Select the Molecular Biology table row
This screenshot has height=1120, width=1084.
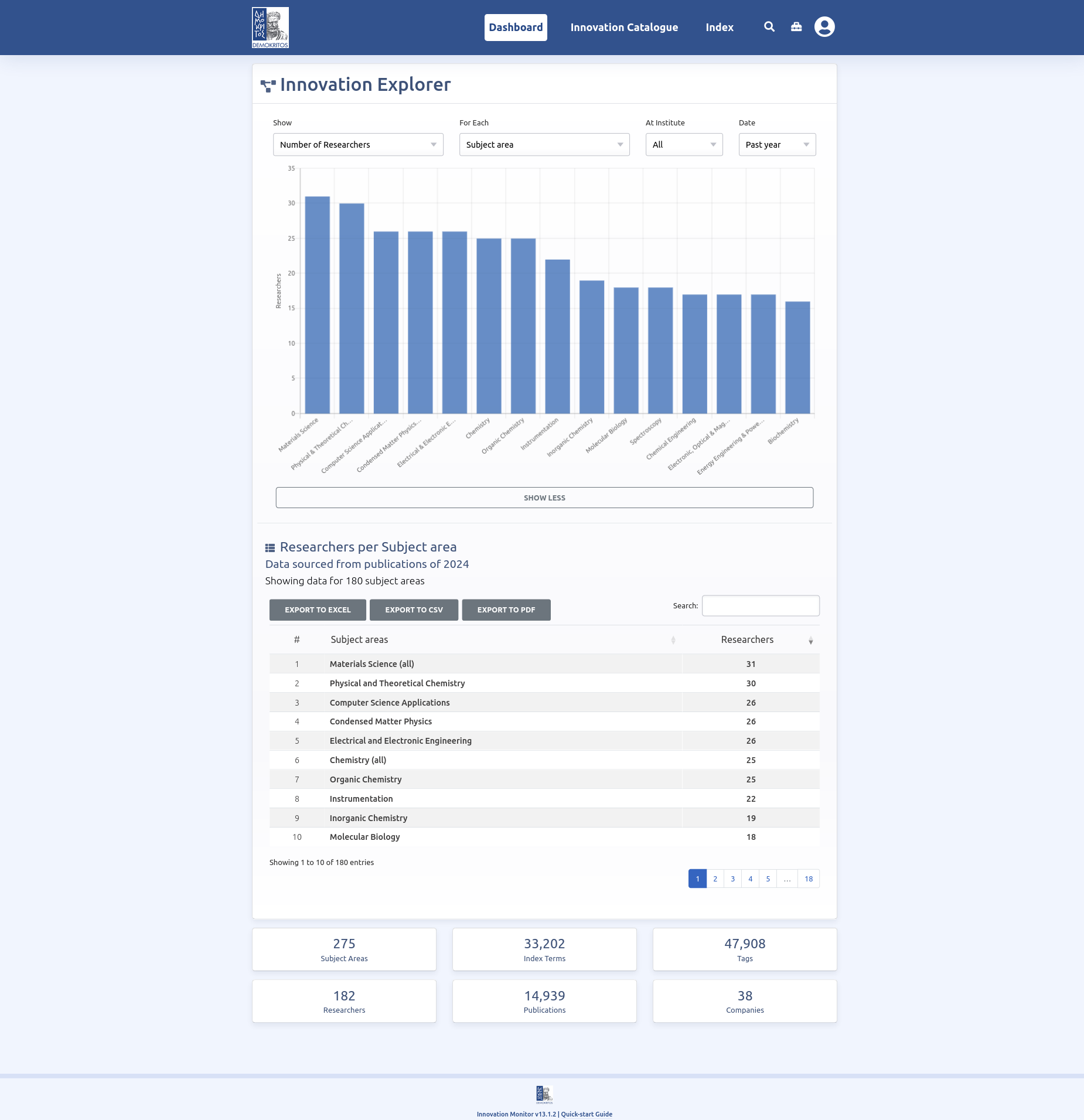pos(544,837)
